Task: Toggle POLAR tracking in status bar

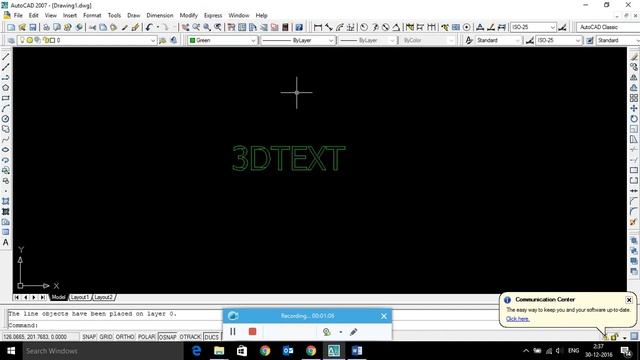Action: click(x=147, y=337)
